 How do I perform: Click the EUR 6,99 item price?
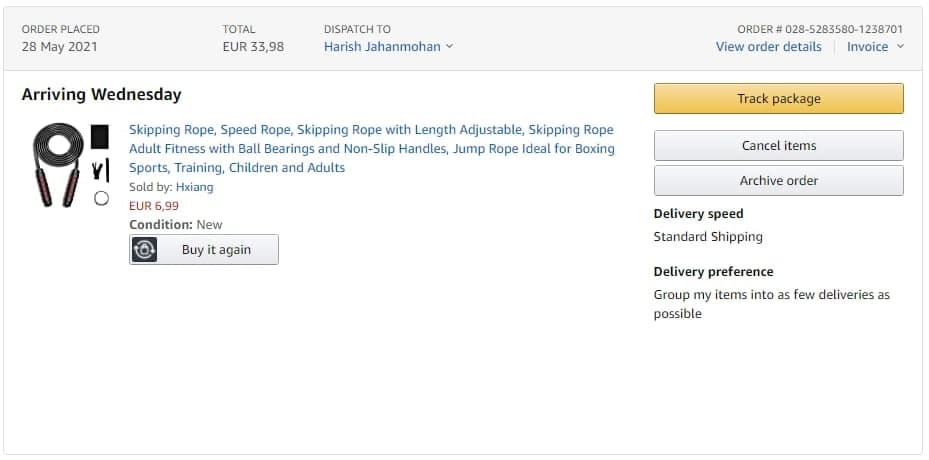[x=154, y=206]
